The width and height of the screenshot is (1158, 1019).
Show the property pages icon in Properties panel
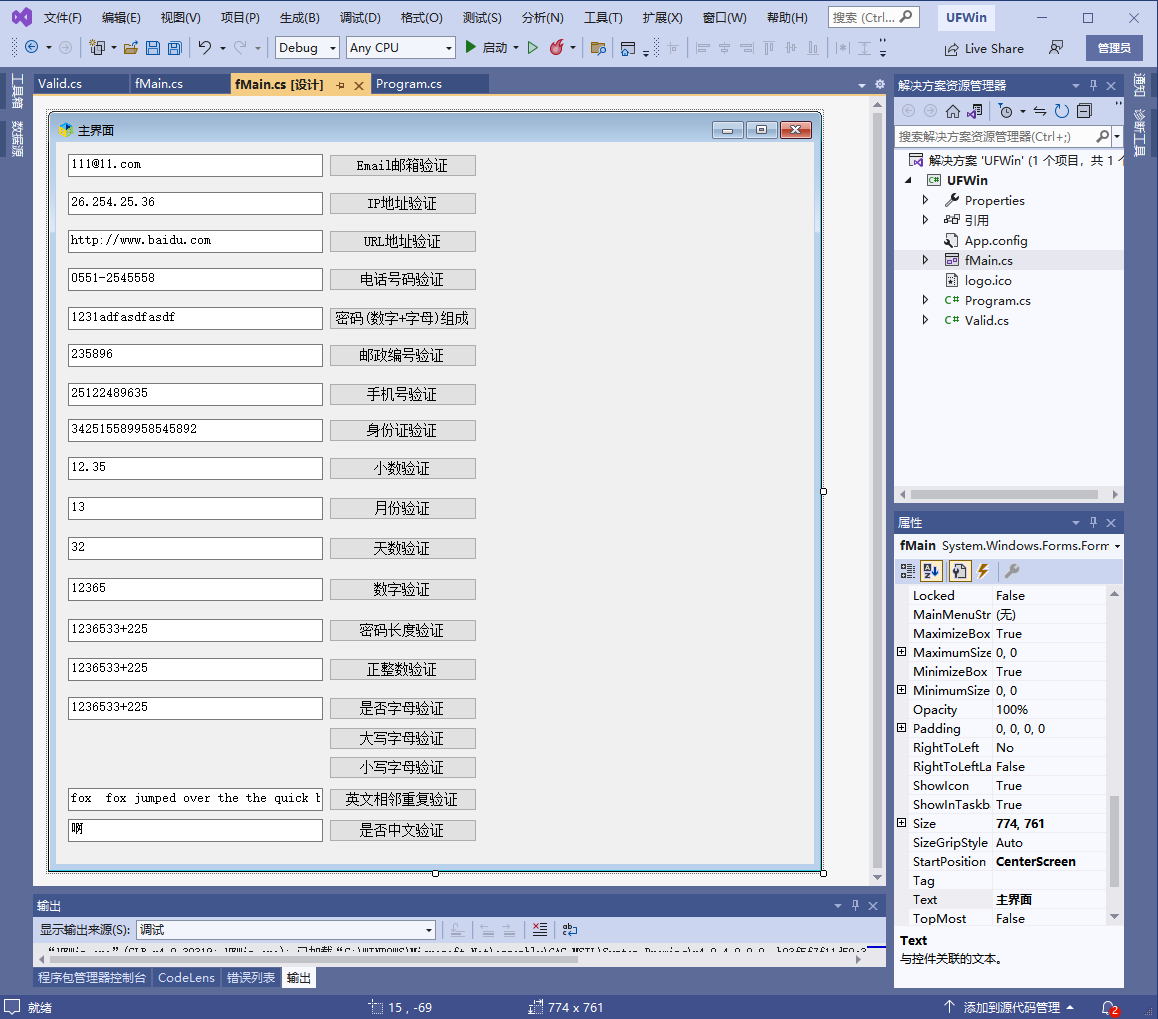pos(959,570)
